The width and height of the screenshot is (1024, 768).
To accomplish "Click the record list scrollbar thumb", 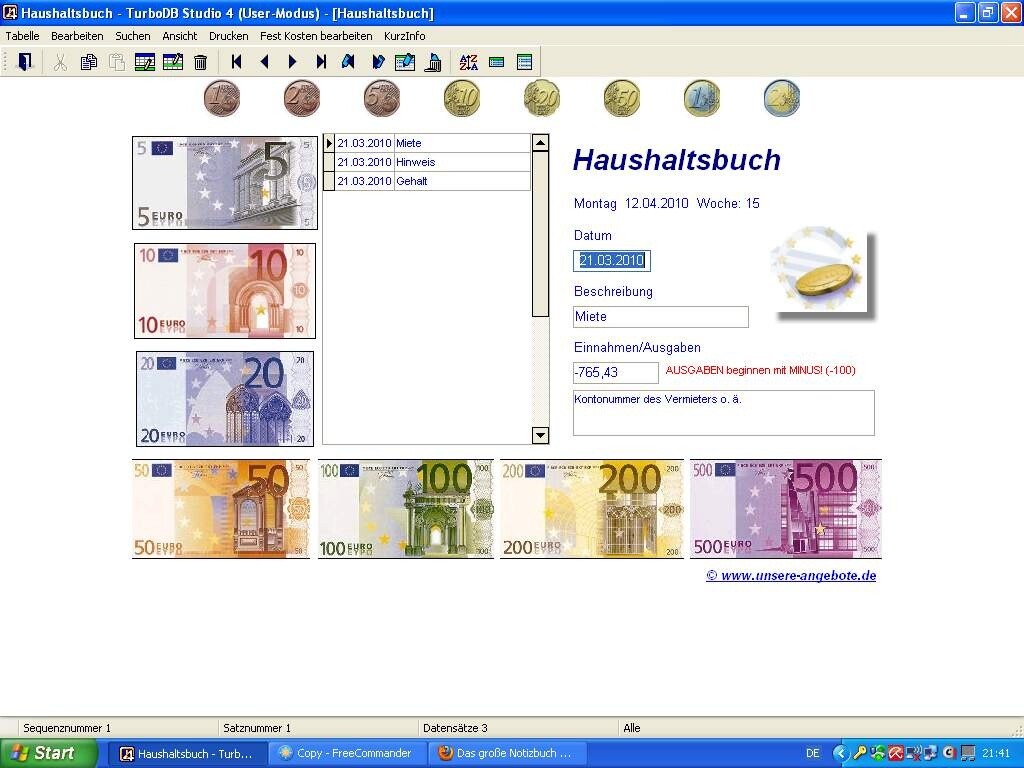I will (540, 234).
